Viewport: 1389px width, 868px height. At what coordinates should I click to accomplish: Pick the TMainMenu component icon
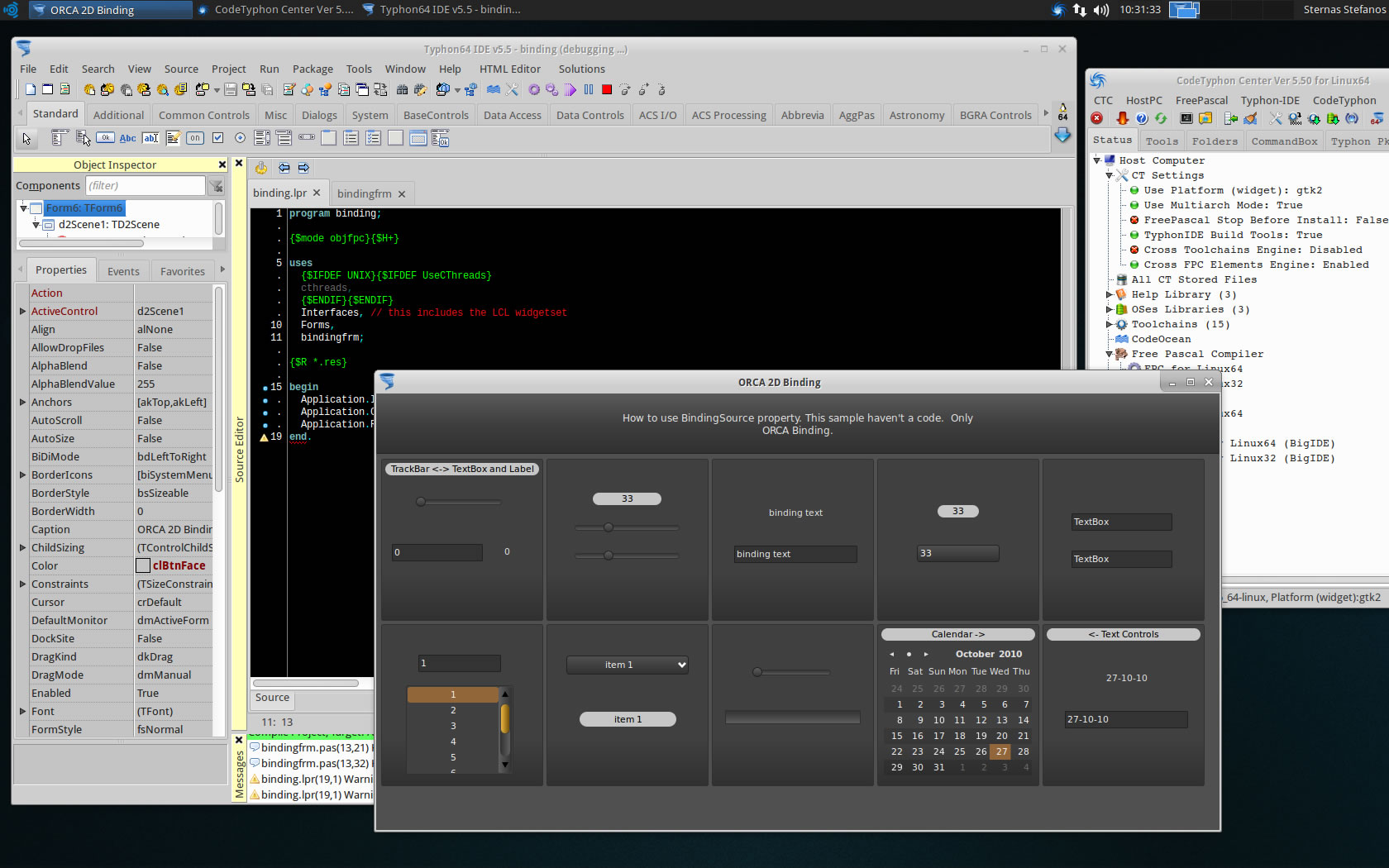click(x=60, y=138)
